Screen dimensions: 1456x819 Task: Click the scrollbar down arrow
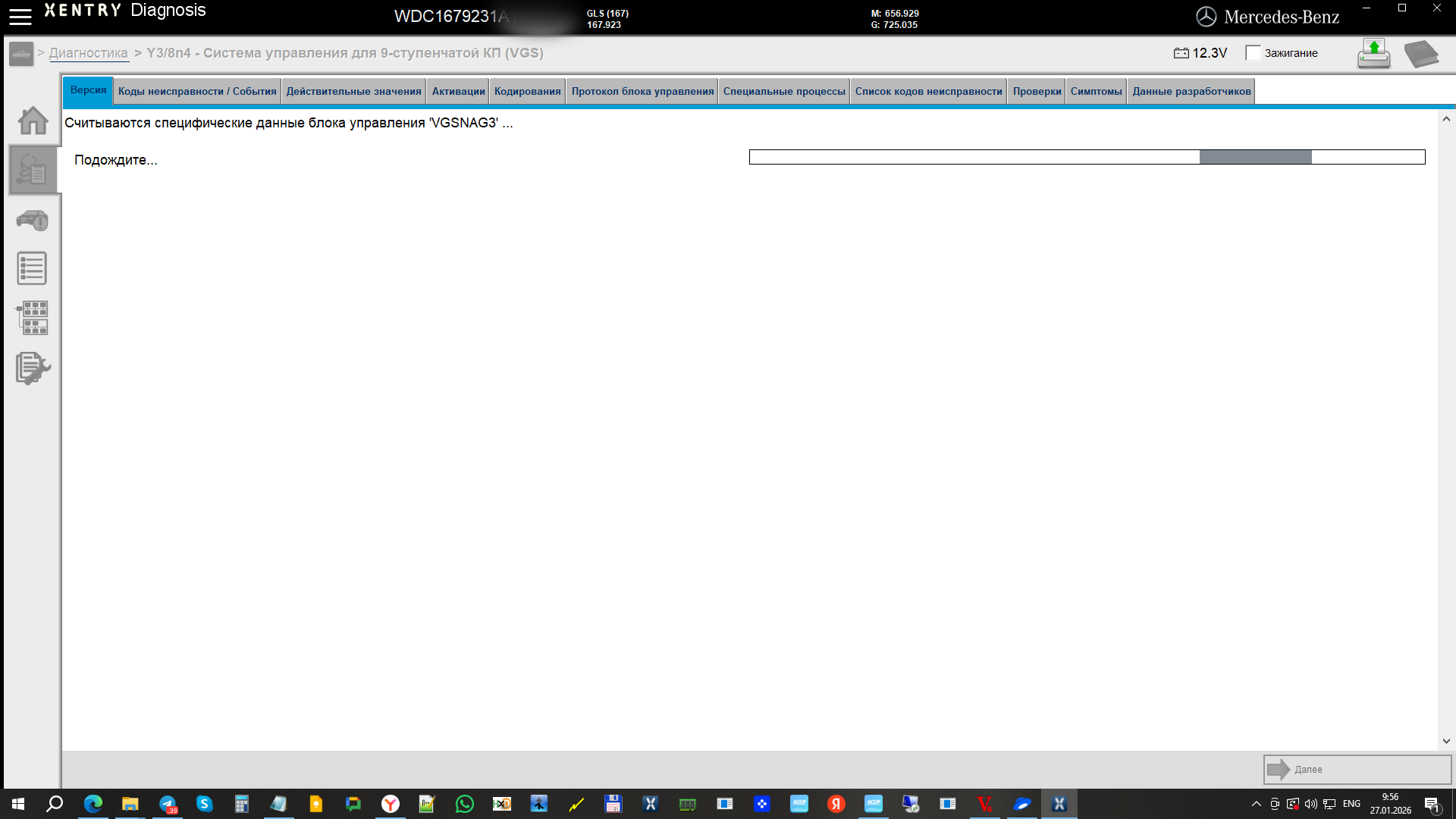(1446, 741)
